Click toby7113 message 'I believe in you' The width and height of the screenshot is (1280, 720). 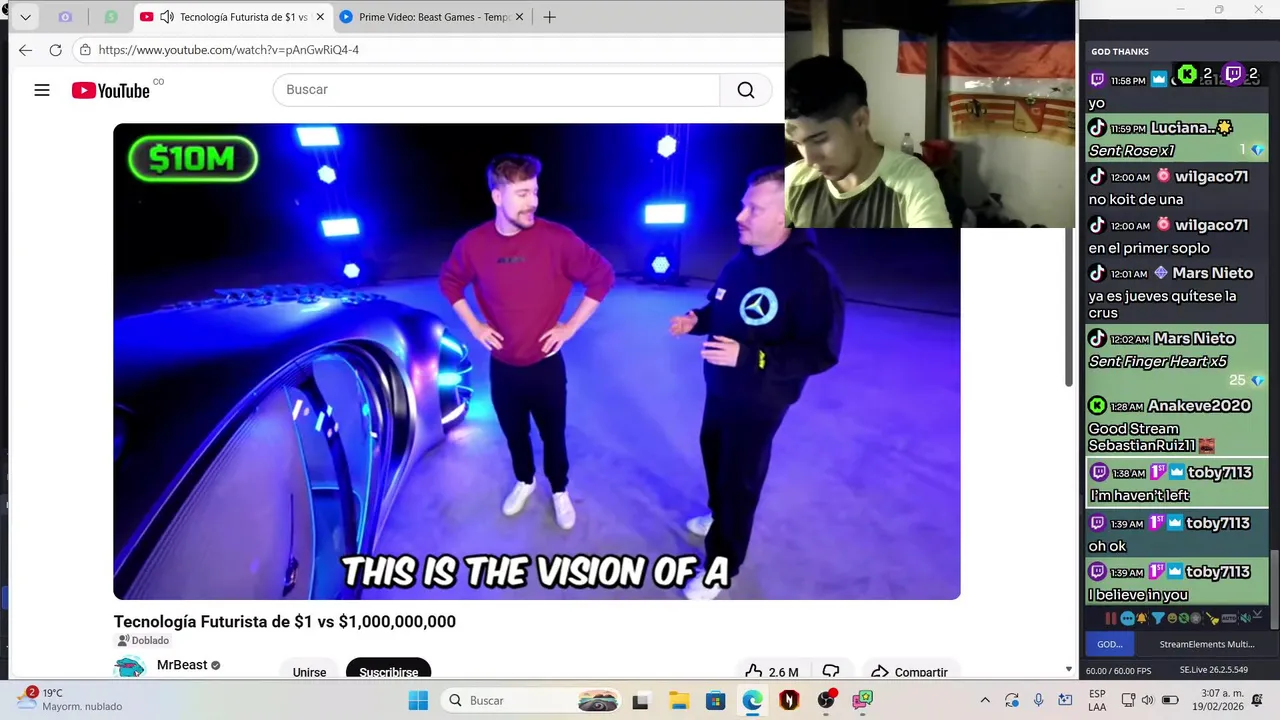pyautogui.click(x=1177, y=582)
